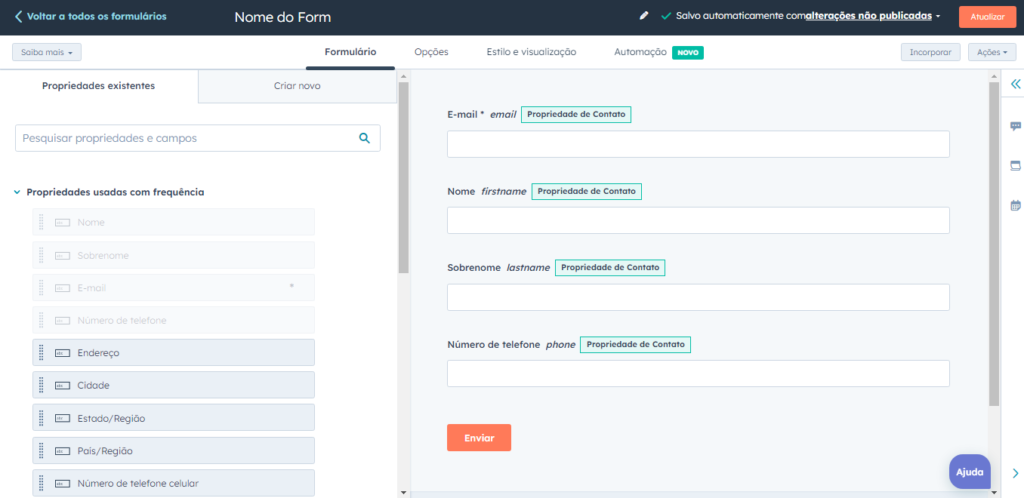Click Propriedade de Contato tag beside email

(x=576, y=114)
